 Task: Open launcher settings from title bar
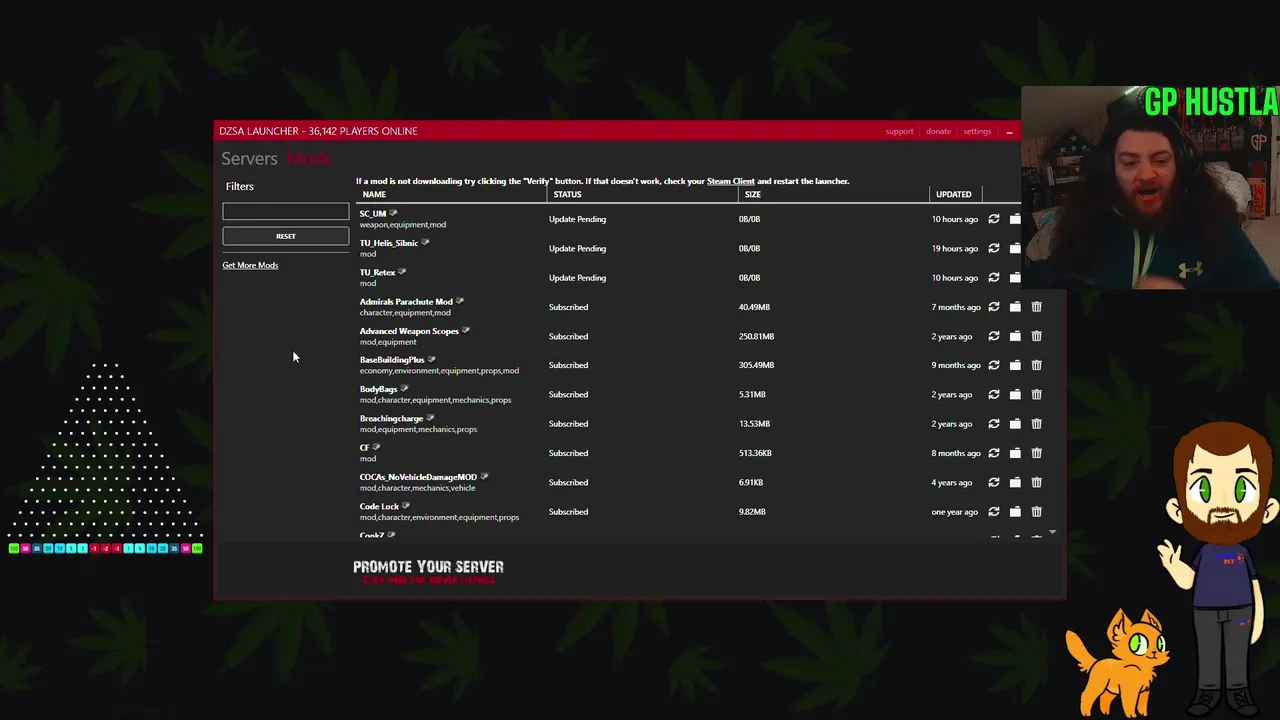[x=977, y=131]
